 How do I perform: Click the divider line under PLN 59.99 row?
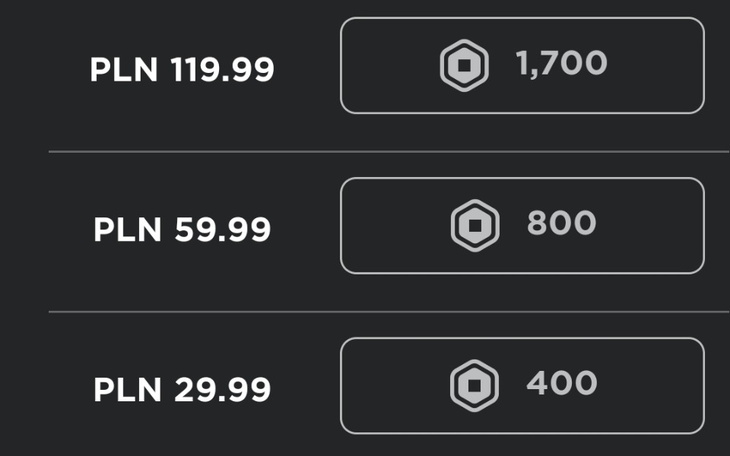click(x=388, y=311)
